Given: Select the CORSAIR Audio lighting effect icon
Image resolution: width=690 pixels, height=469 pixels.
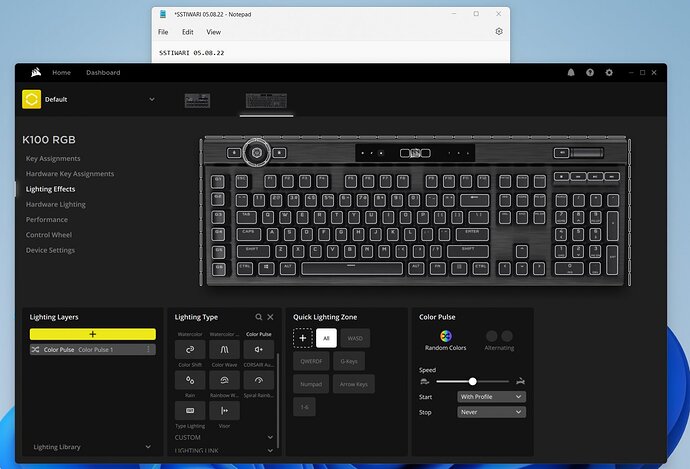Looking at the screenshot, I should [x=259, y=350].
